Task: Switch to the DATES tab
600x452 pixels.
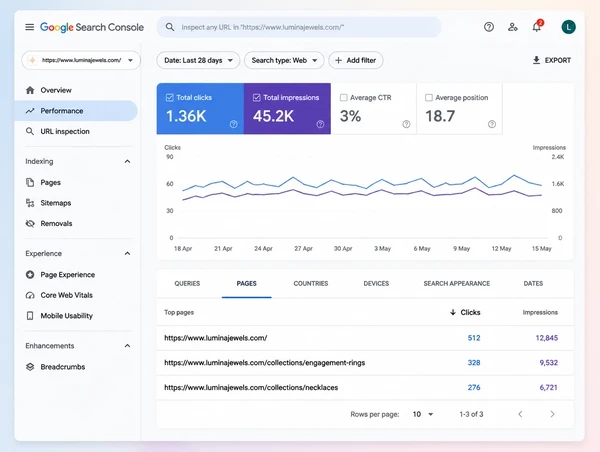Action: pyautogui.click(x=533, y=284)
